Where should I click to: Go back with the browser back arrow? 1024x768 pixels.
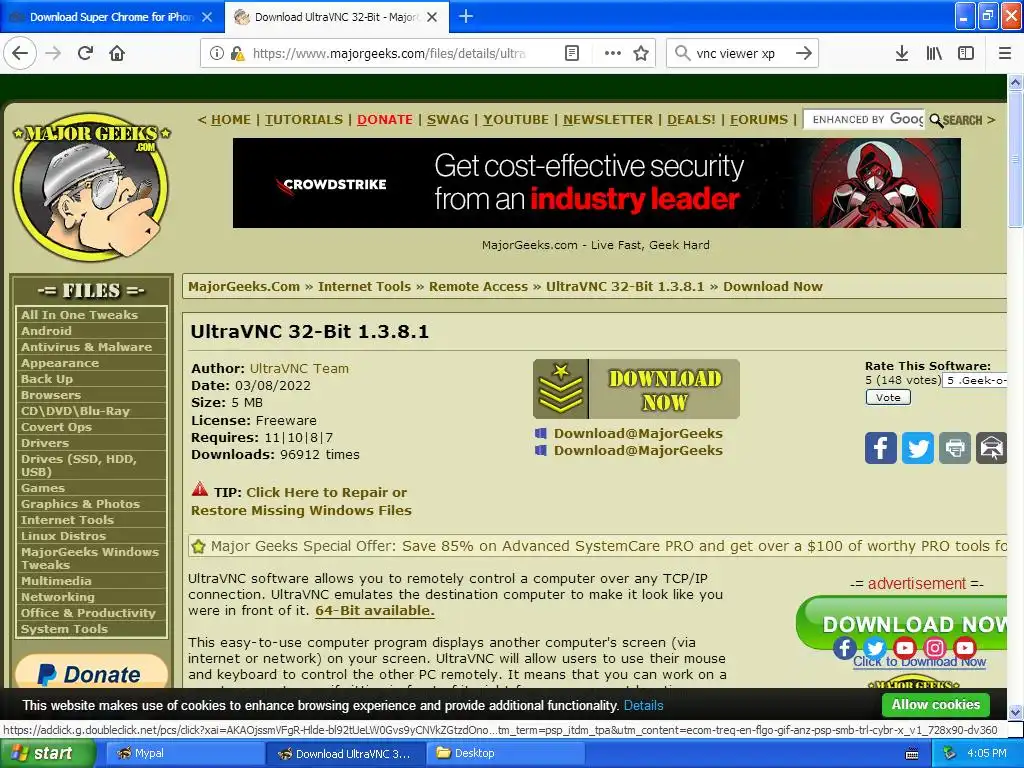(20, 53)
